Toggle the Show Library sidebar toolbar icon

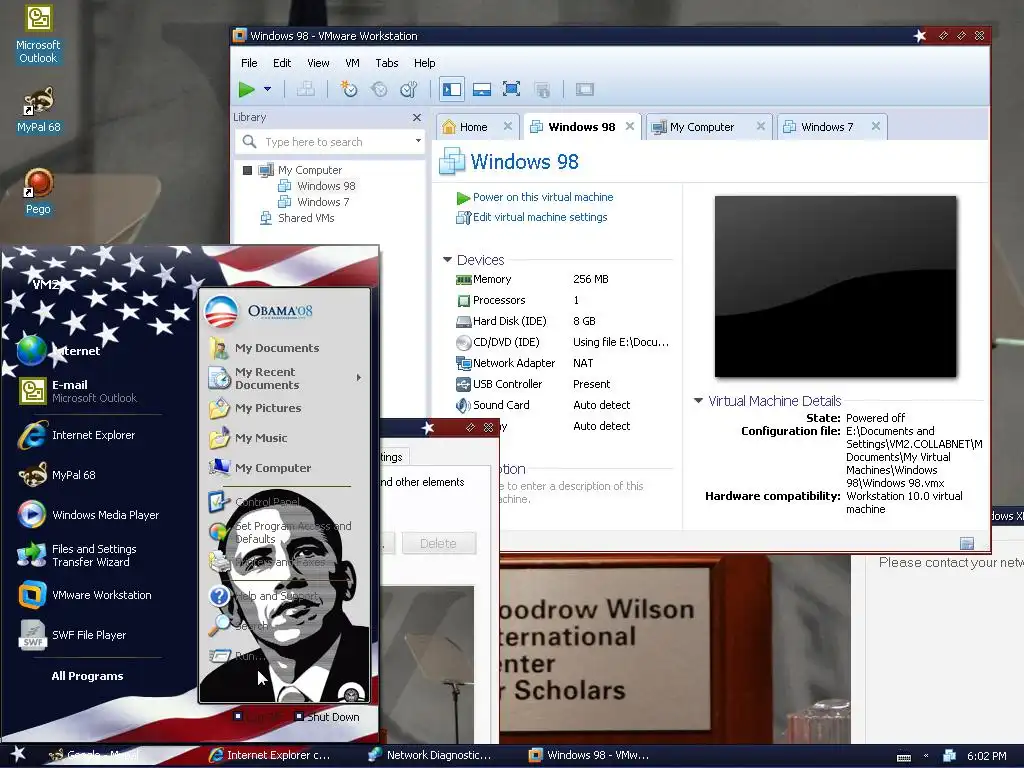452,89
